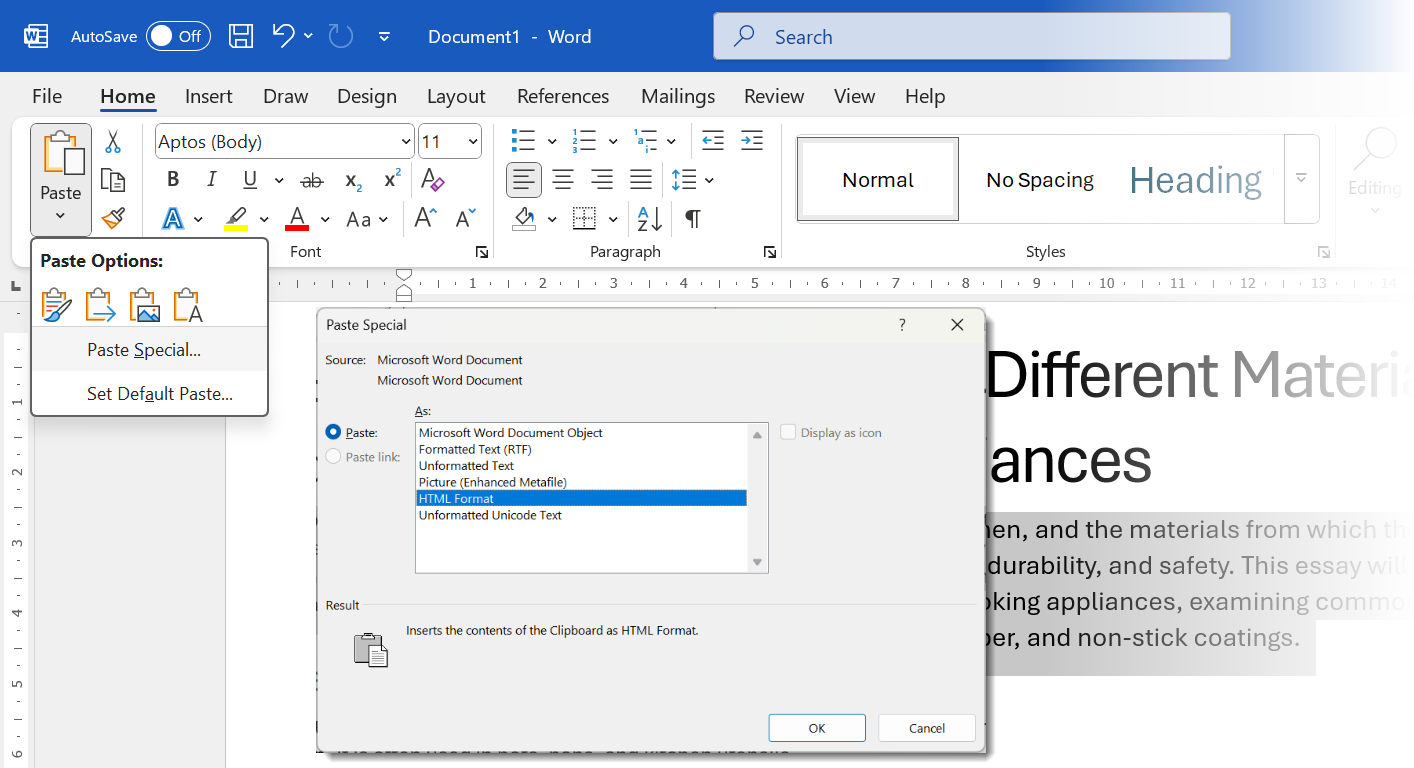The image size is (1414, 768).
Task: Apply subscript formatting
Action: (x=351, y=181)
